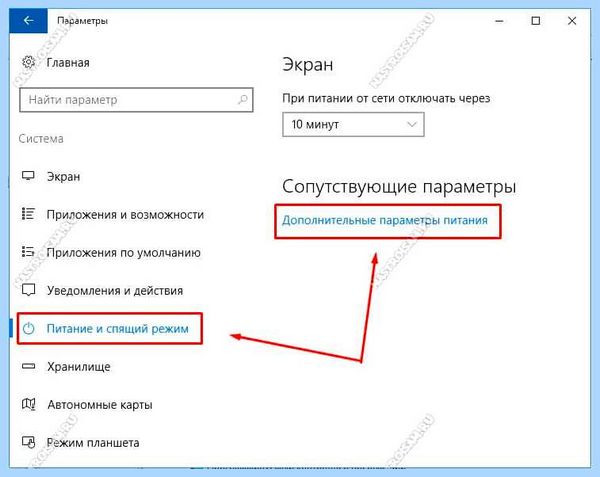
Task: Select Питание и спящий режим
Action: point(117,329)
